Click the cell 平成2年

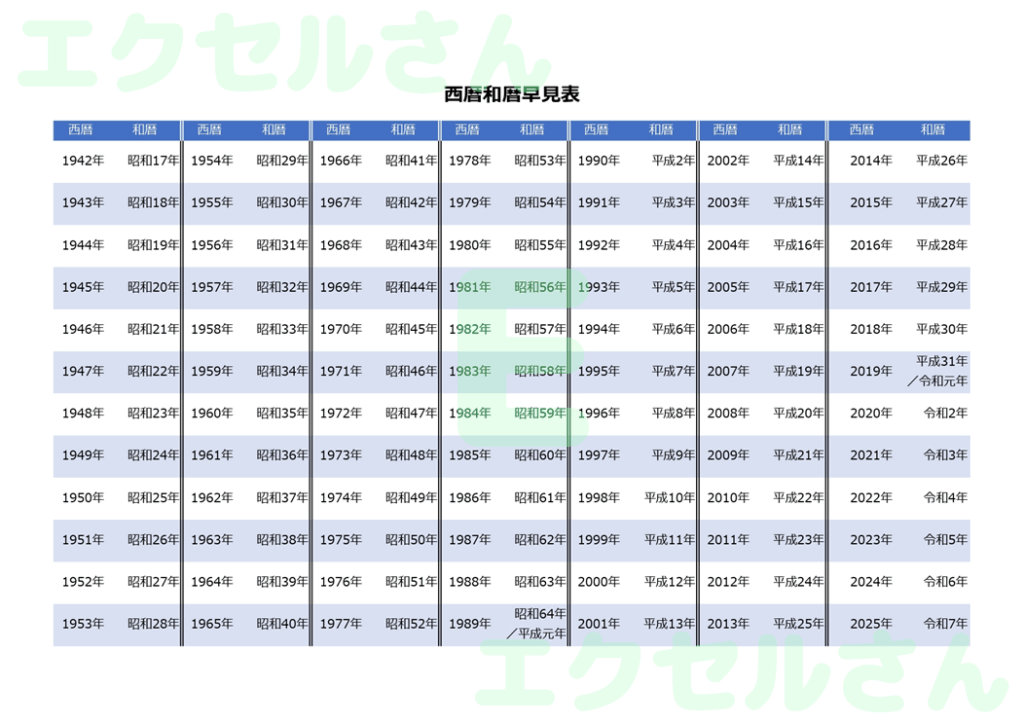pos(673,161)
